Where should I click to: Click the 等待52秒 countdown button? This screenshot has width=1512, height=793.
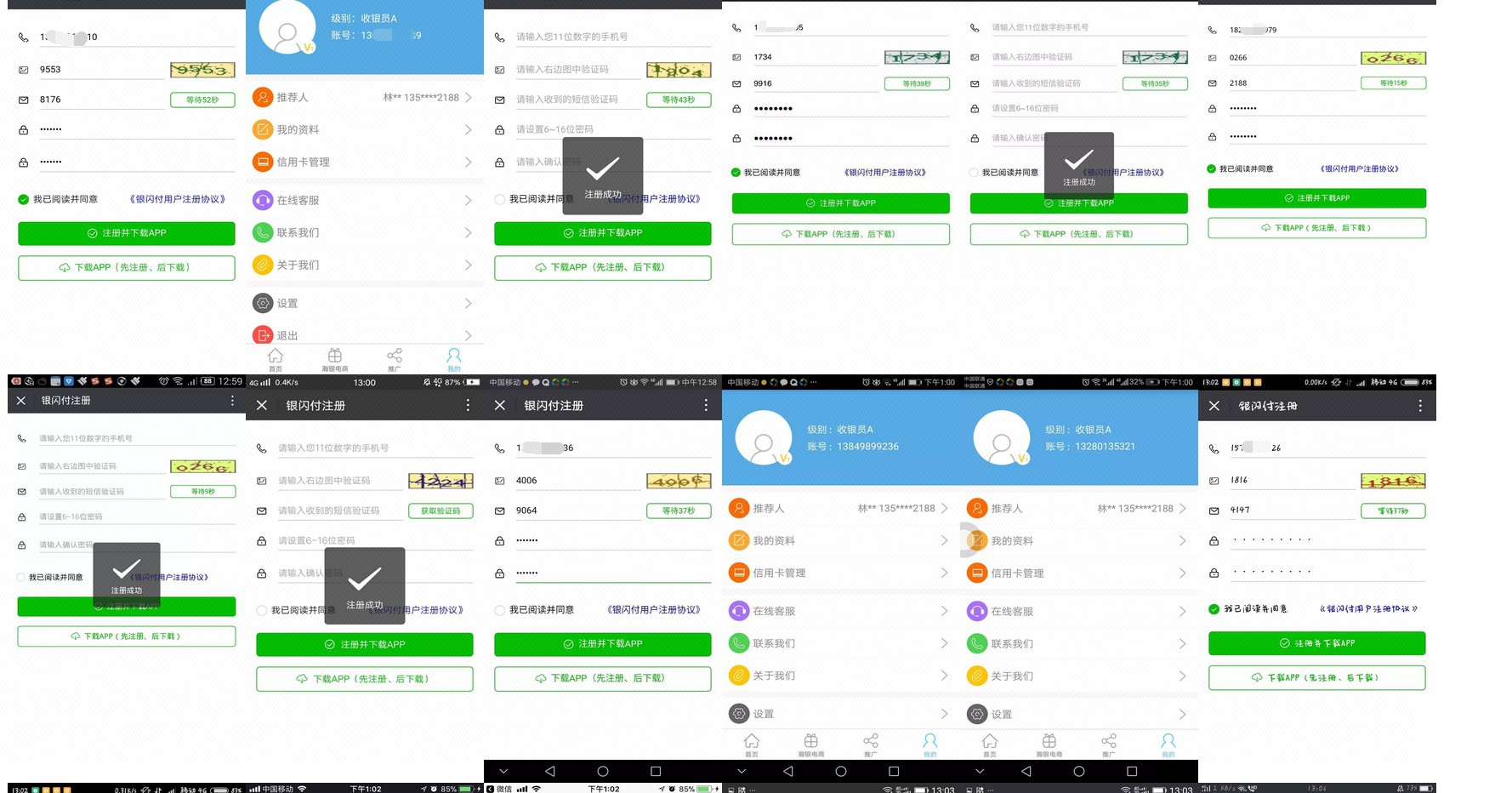pos(202,100)
